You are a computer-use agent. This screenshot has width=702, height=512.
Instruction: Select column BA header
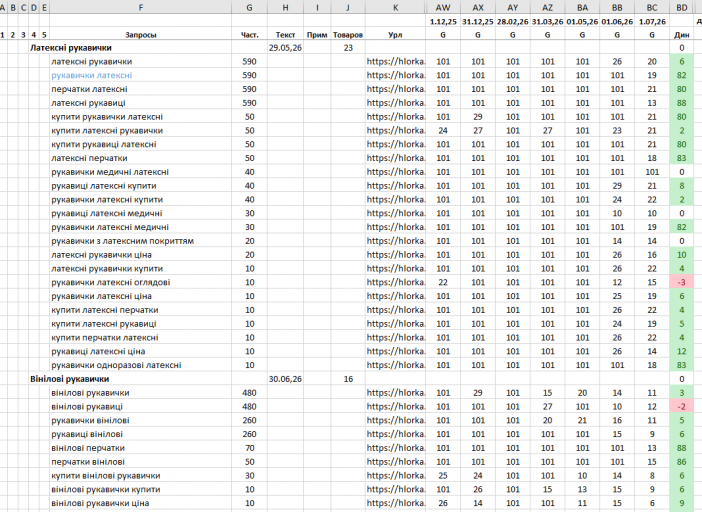[582, 8]
